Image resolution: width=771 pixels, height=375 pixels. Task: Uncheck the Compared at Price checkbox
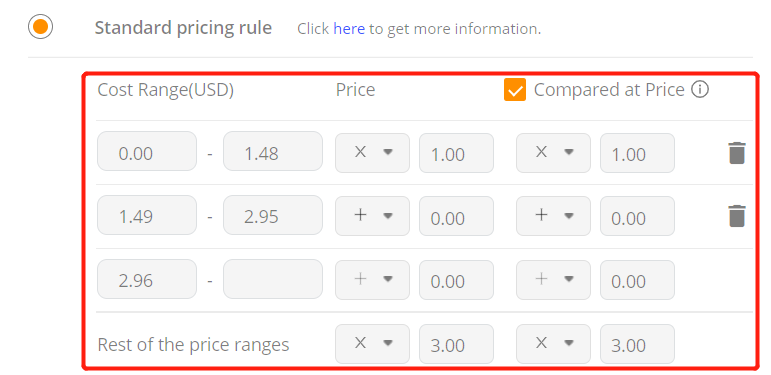pos(515,89)
